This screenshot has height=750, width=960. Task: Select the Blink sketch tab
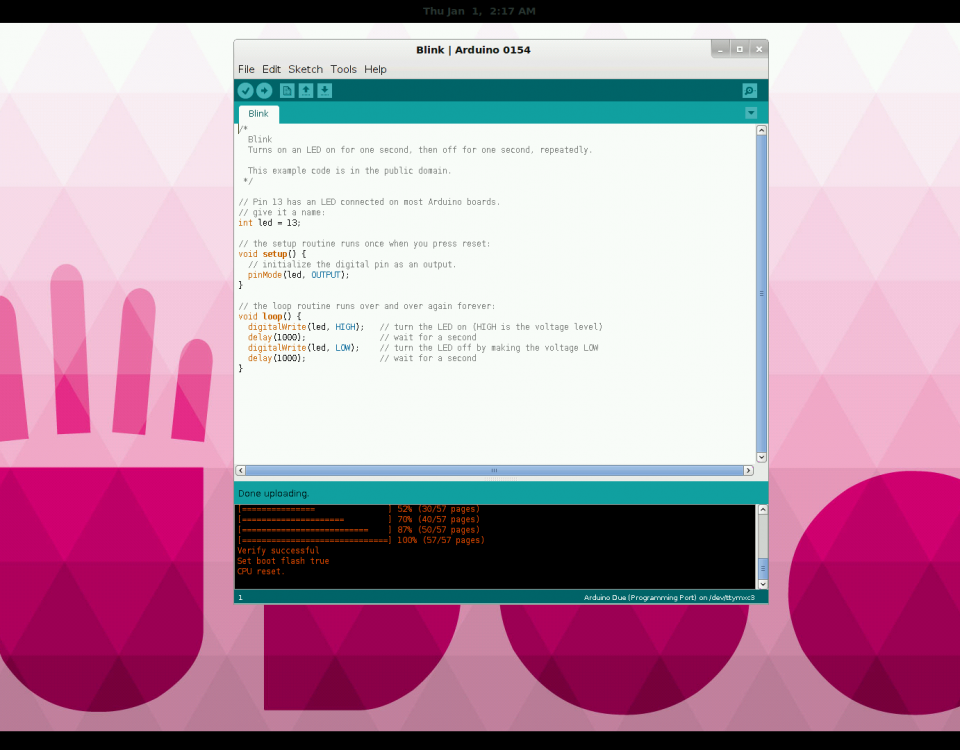pos(258,114)
